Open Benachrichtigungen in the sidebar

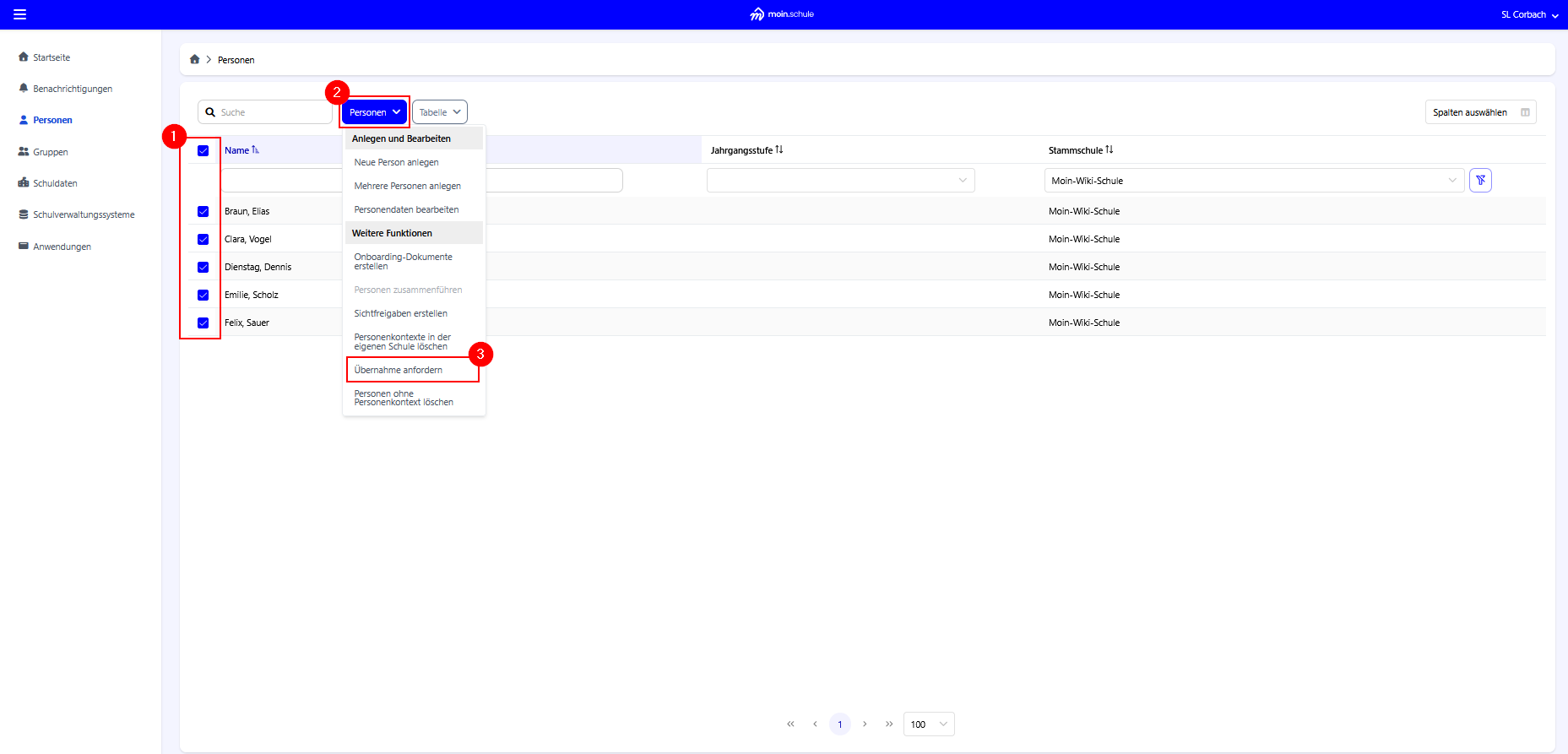(x=72, y=89)
